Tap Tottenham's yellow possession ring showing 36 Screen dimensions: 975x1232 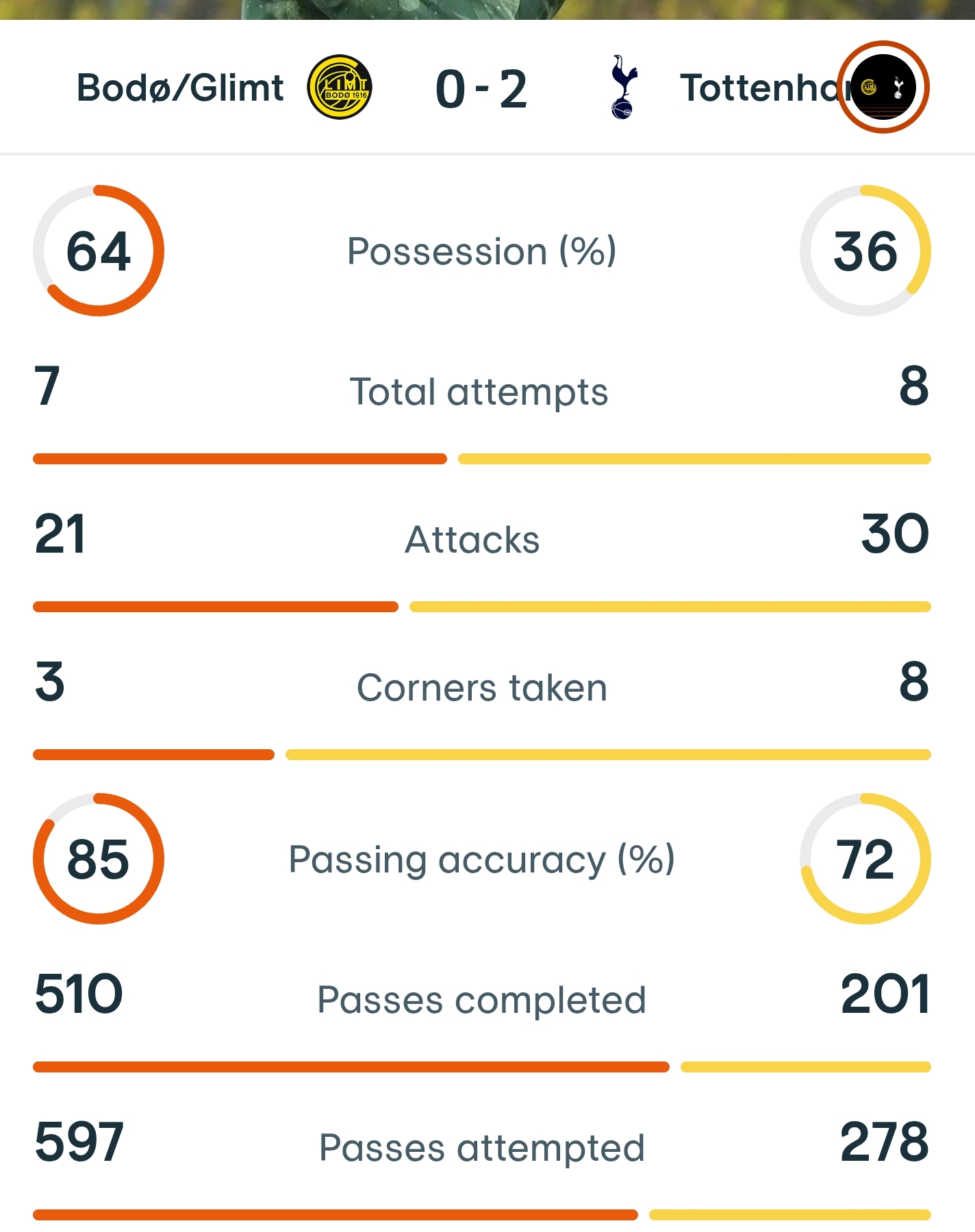click(865, 251)
